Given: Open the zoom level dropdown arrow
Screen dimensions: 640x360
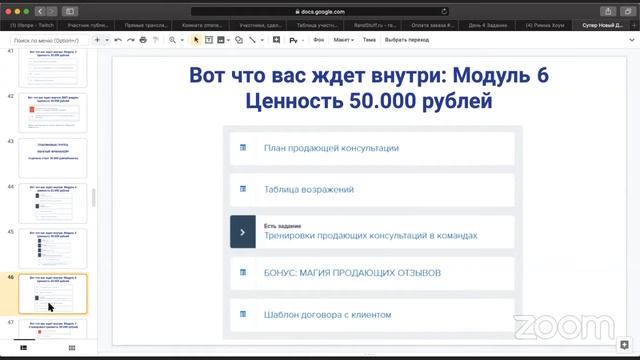Looking at the screenshot, I should (182, 40).
